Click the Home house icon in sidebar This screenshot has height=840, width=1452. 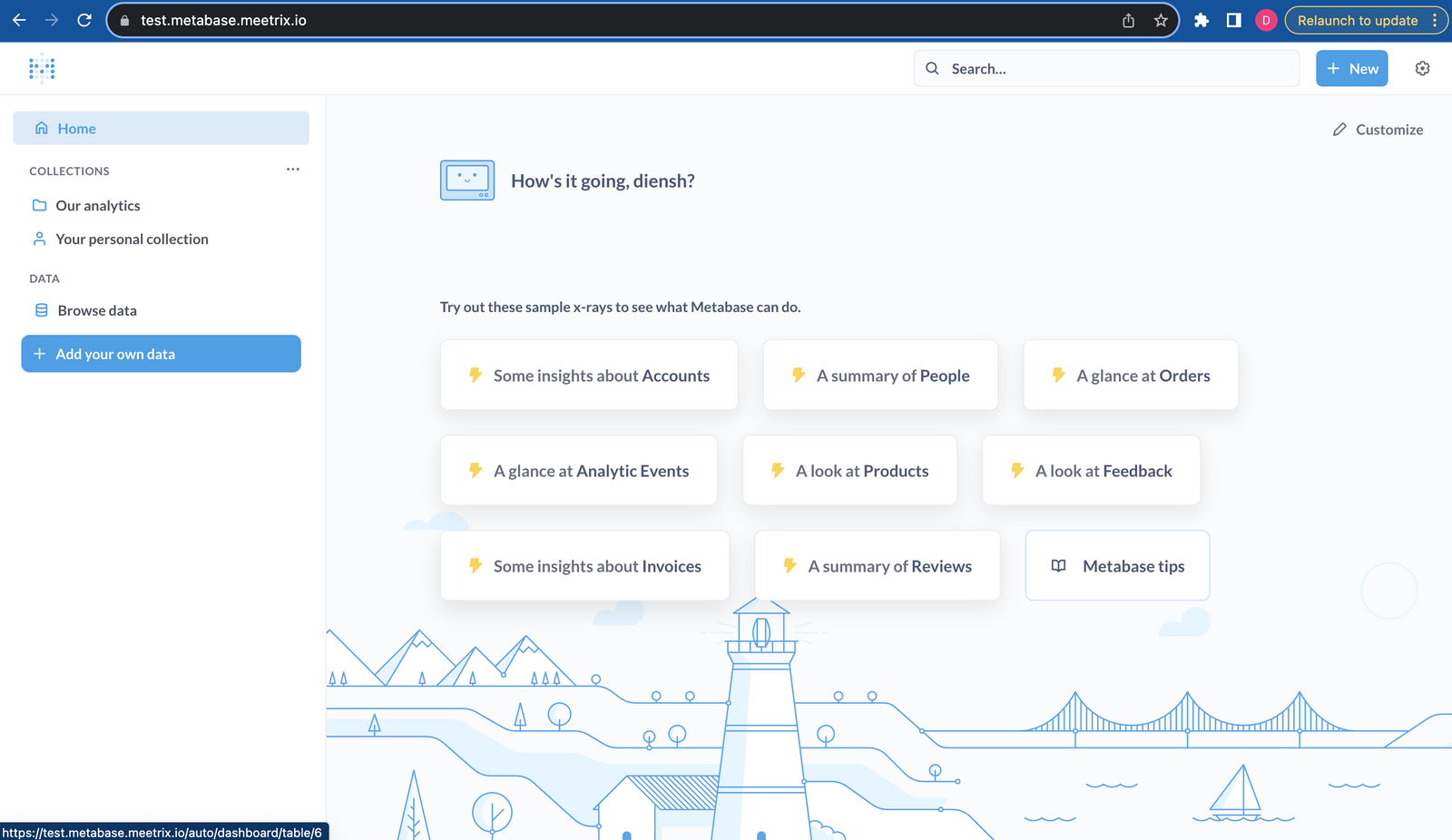[41, 128]
